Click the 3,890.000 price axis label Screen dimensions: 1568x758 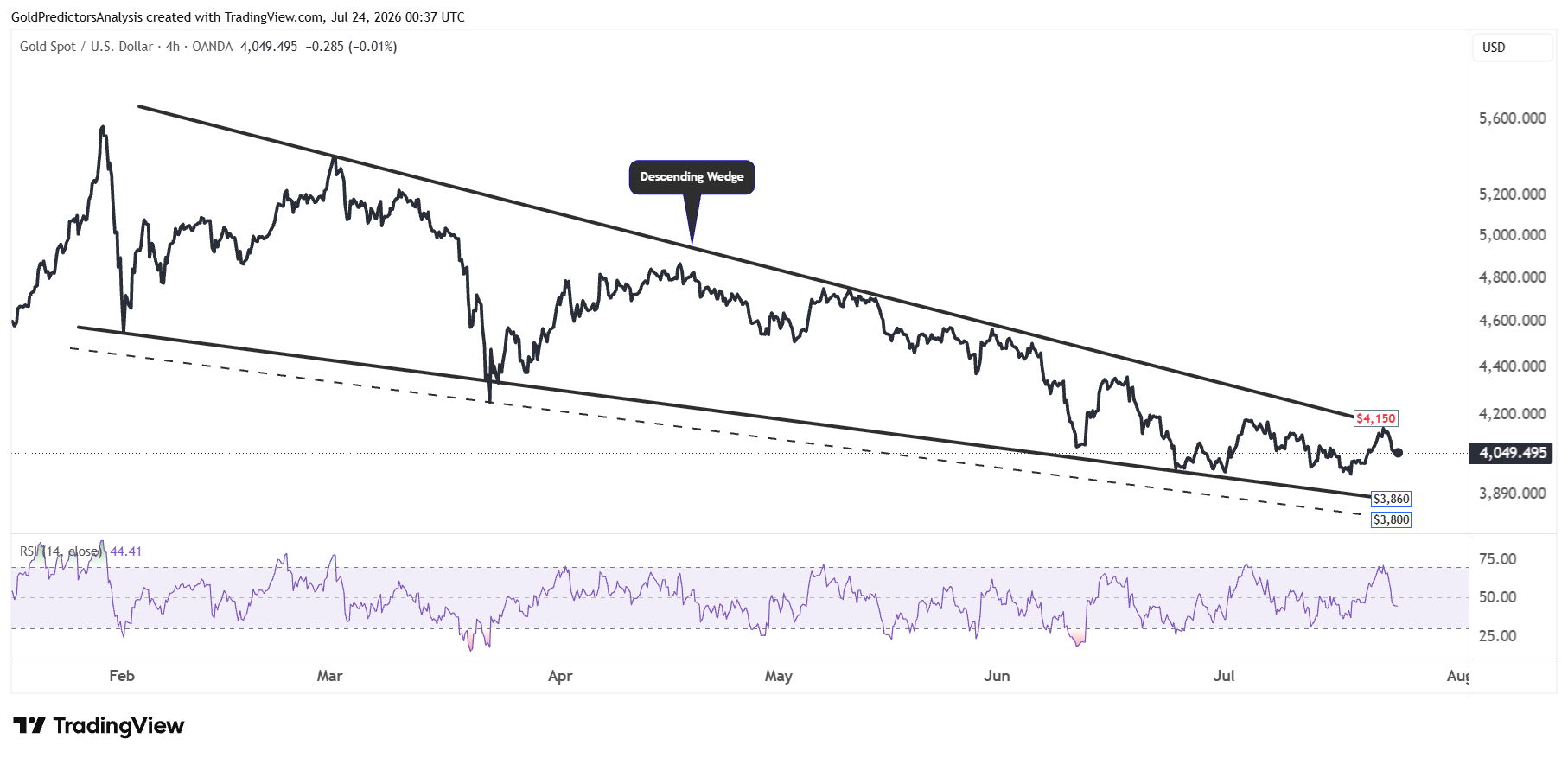[1512, 494]
